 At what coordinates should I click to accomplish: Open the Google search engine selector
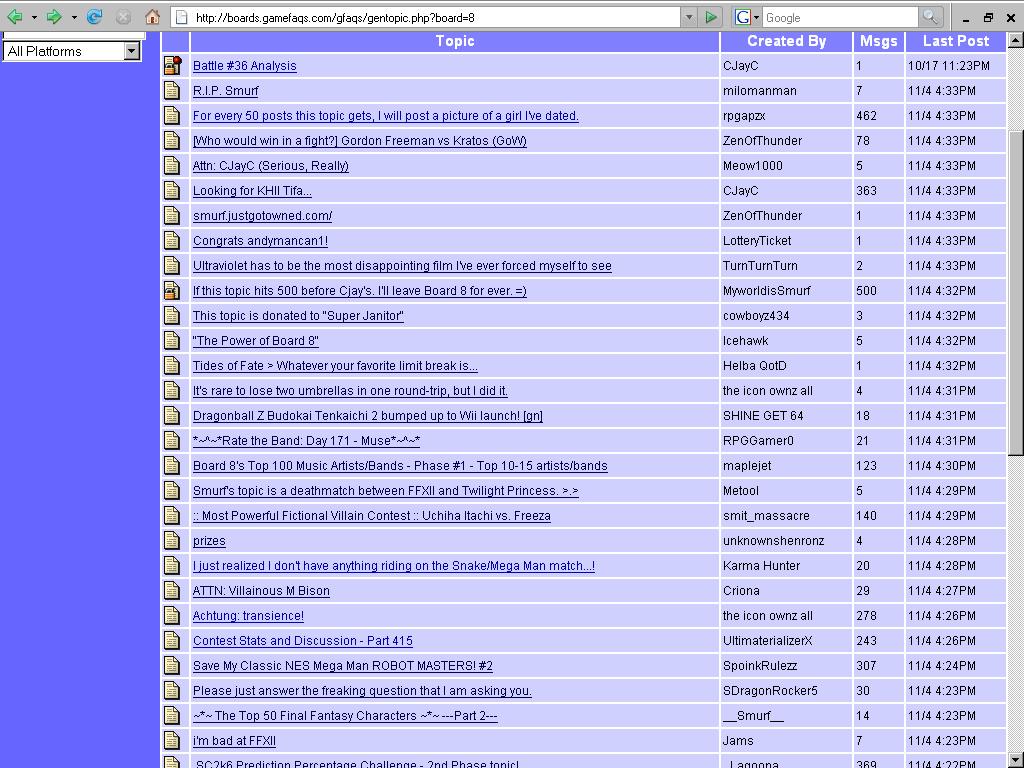[x=746, y=17]
